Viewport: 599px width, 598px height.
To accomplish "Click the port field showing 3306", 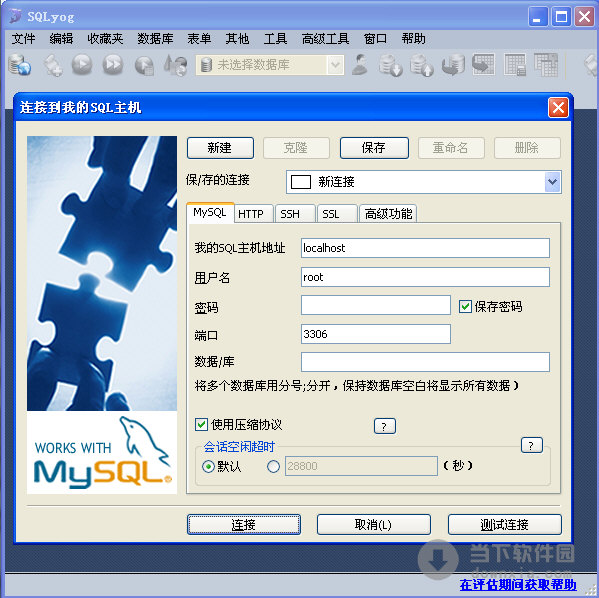I will pyautogui.click(x=376, y=334).
